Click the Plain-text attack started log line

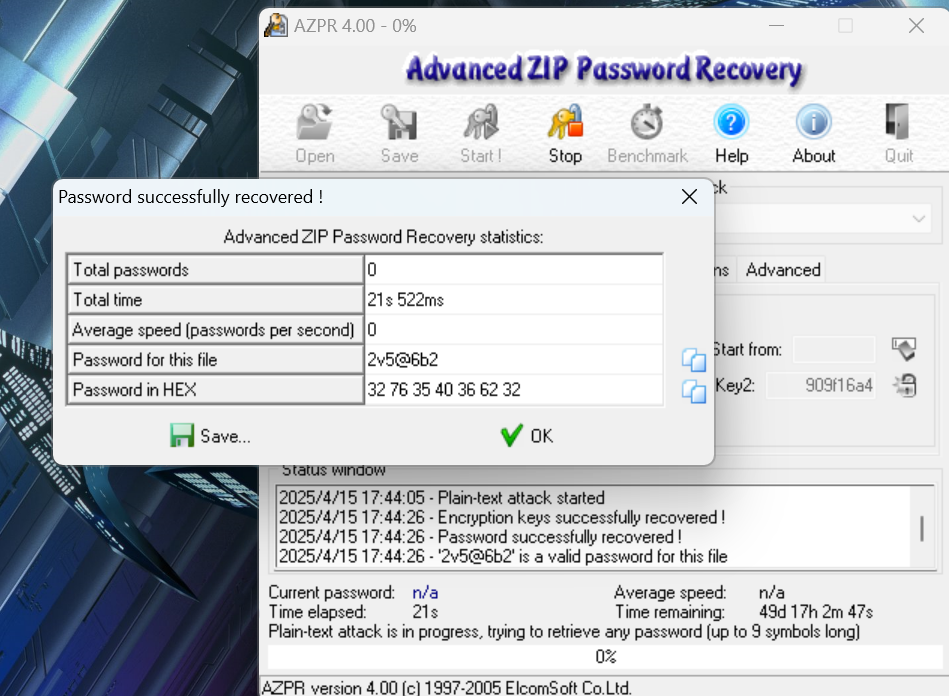click(x=442, y=498)
